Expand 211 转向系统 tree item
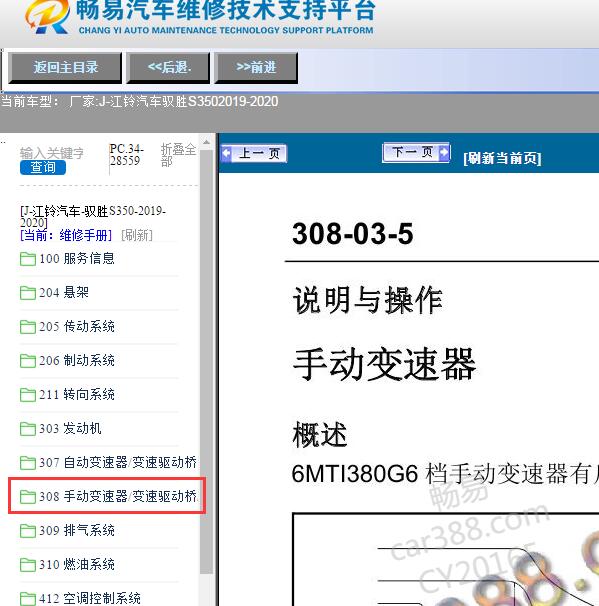Image resolution: width=599 pixels, height=606 pixels. coord(77,395)
